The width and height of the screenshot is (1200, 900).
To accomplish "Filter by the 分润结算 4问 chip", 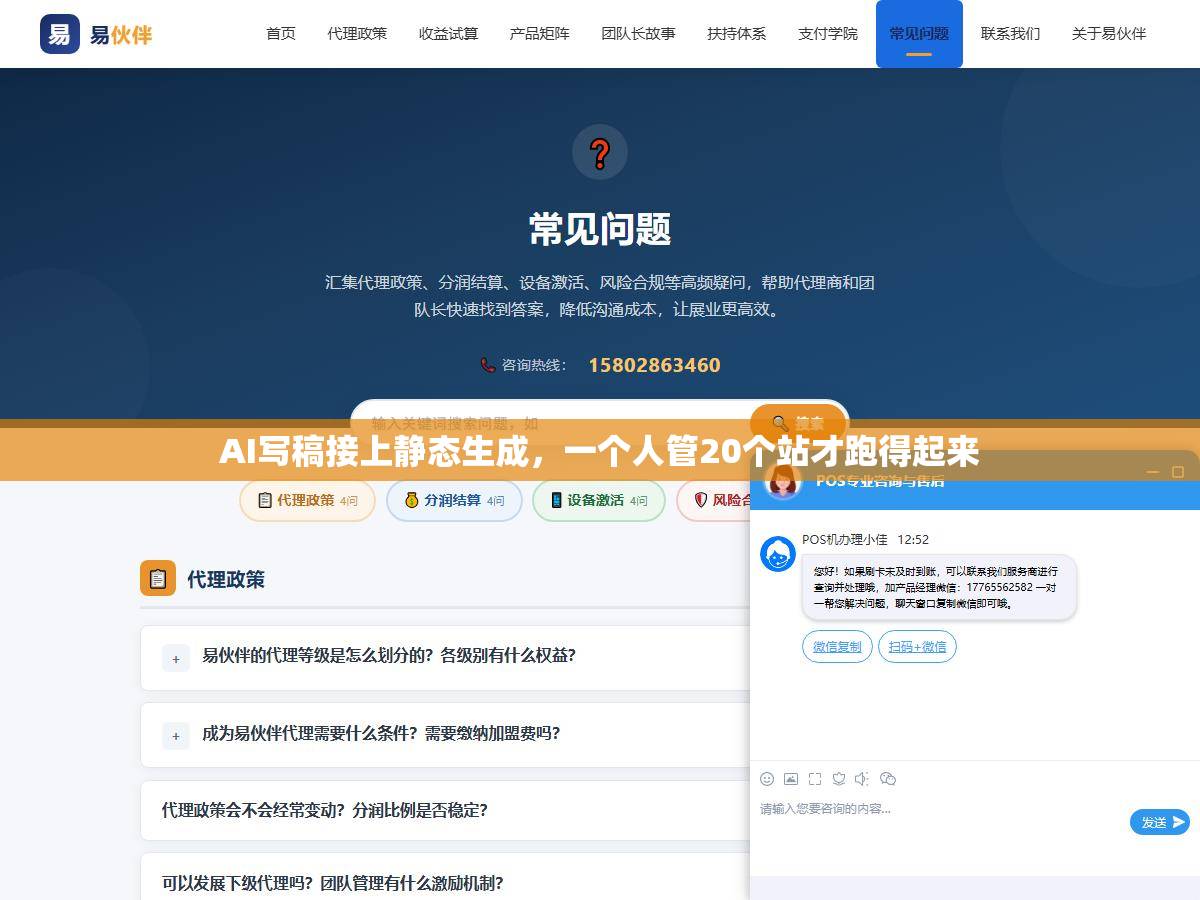I will click(x=454, y=500).
